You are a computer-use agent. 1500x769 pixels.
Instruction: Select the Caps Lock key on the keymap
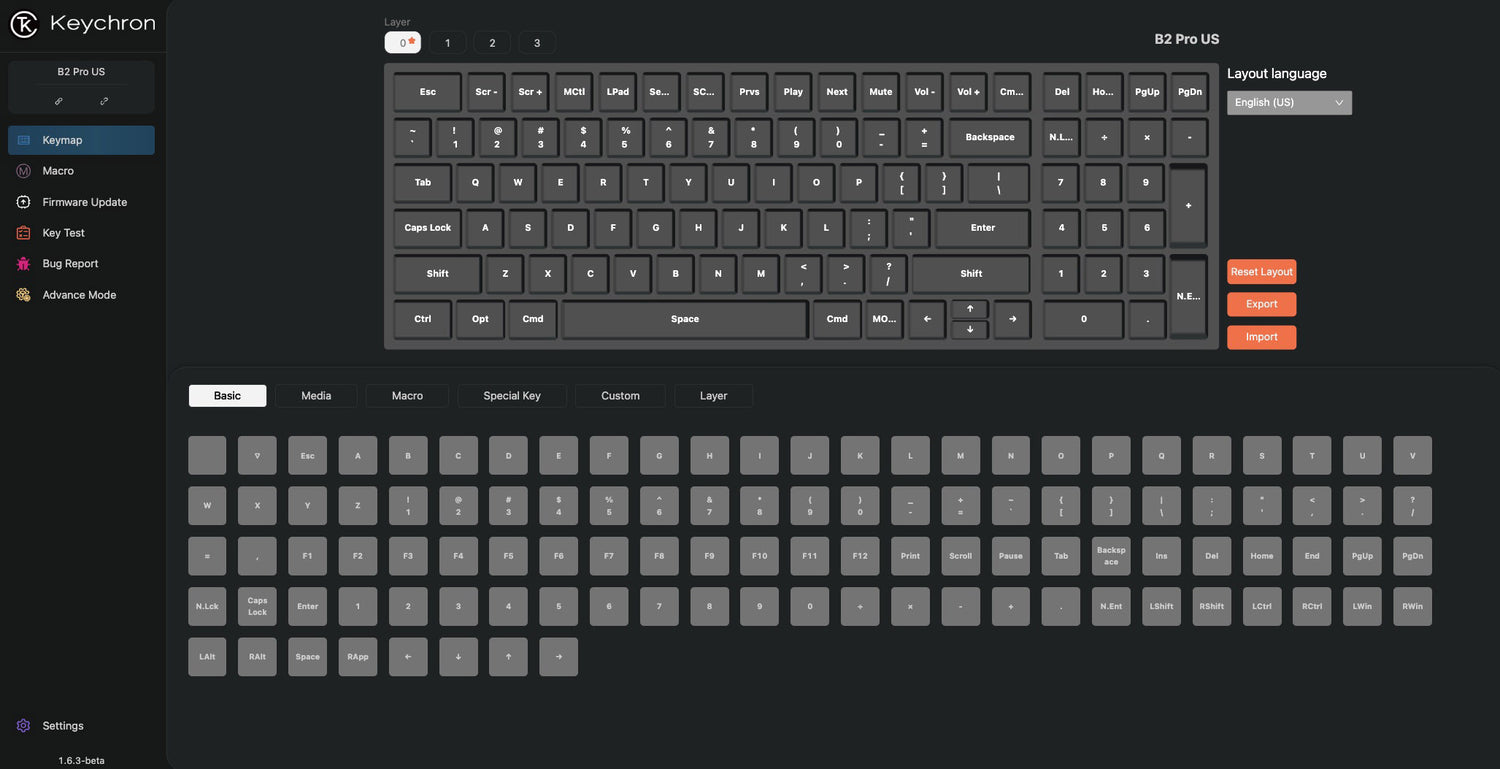pyautogui.click(x=426, y=228)
